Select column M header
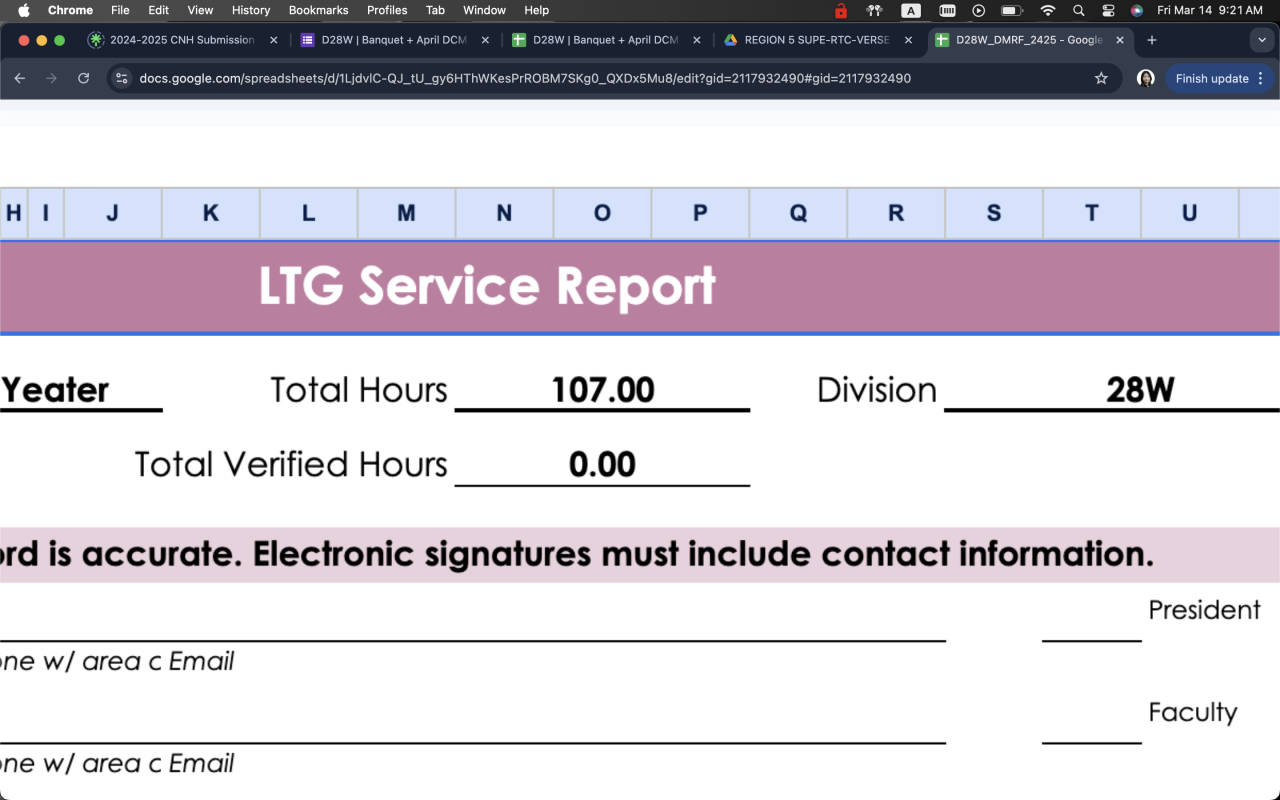 406,213
